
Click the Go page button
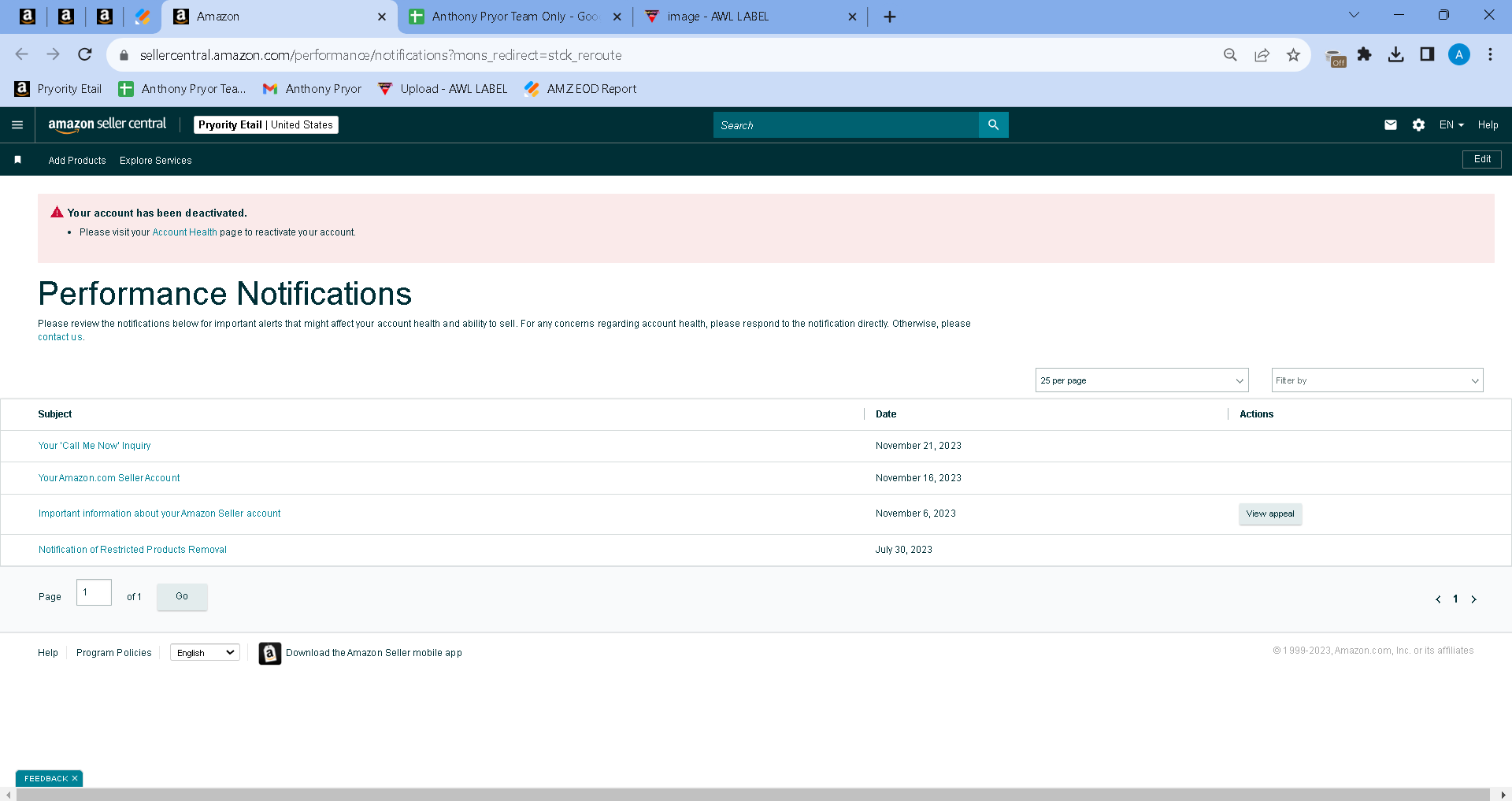[x=182, y=597]
